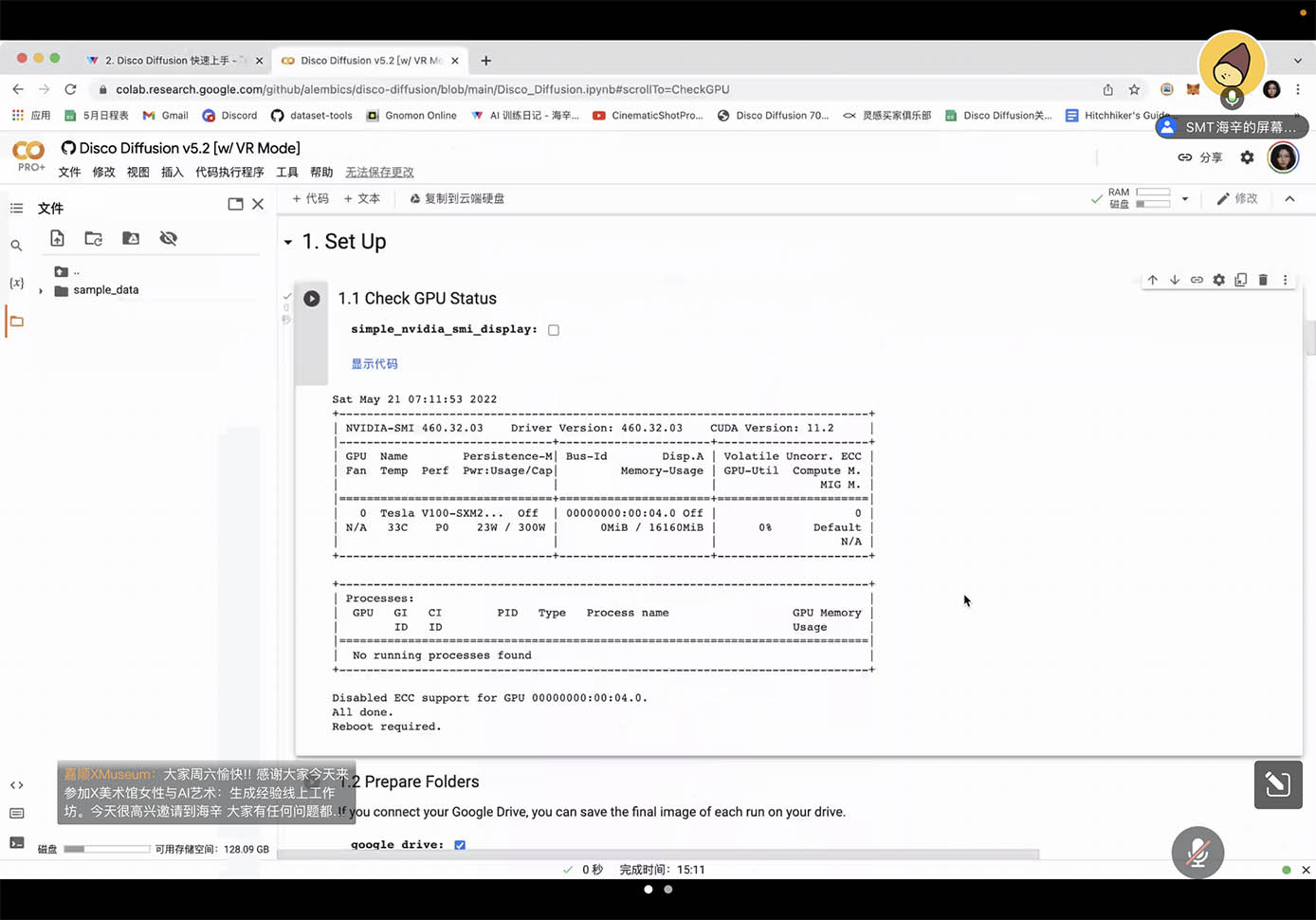Open a new browser tab
1316x920 pixels.
(x=485, y=61)
